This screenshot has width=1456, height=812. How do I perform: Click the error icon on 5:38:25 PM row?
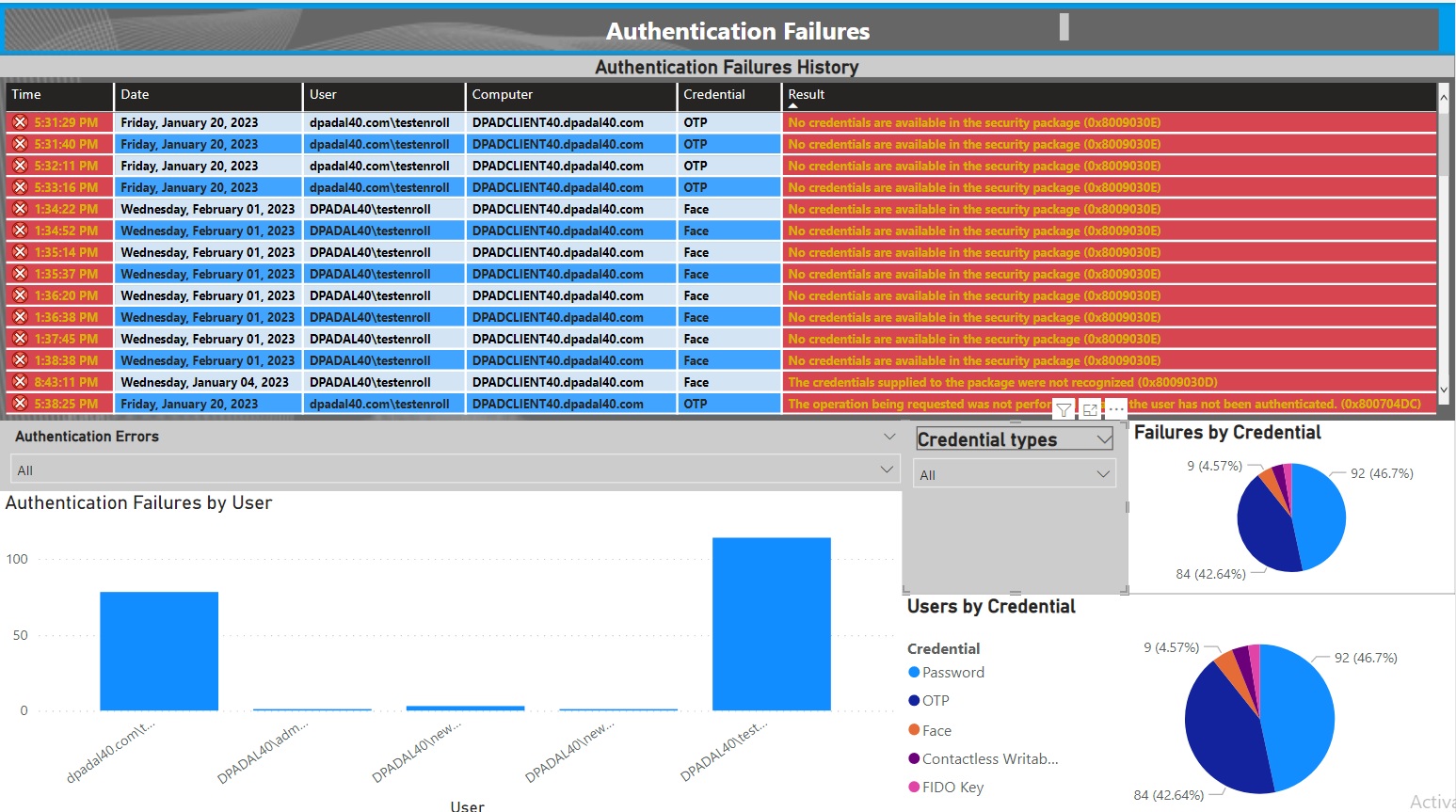pos(20,404)
